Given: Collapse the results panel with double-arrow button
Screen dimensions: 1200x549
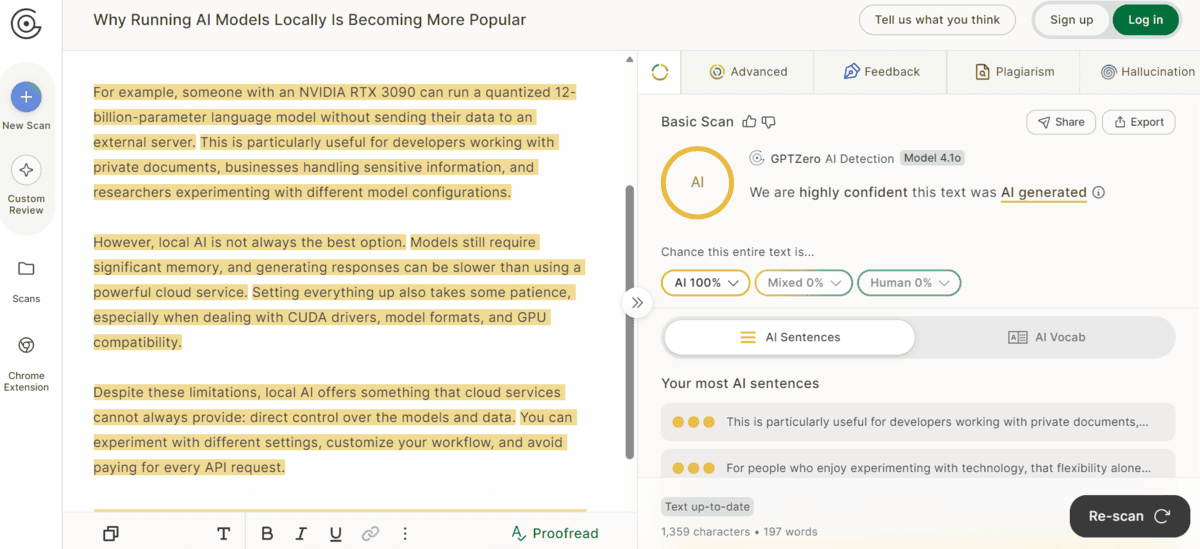Looking at the screenshot, I should click(637, 302).
